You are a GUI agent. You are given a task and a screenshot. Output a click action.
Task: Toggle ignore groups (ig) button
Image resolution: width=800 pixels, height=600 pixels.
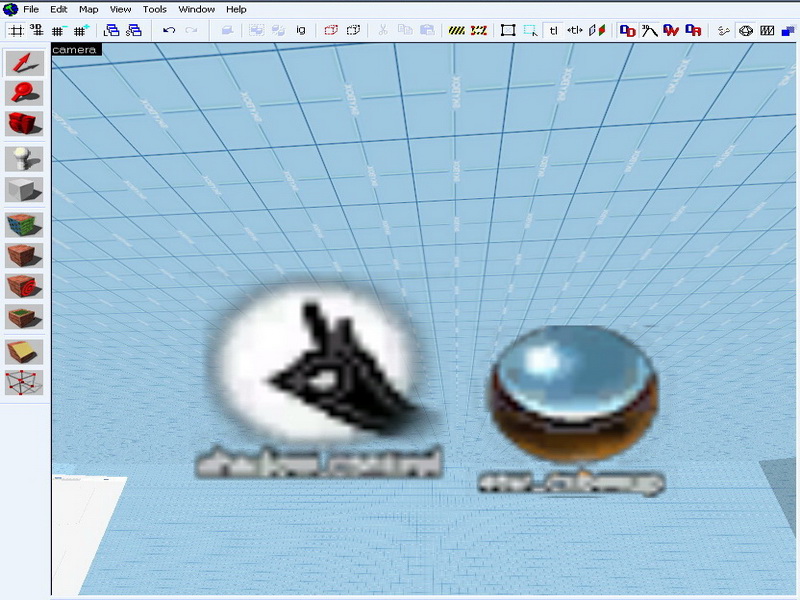tap(300, 30)
